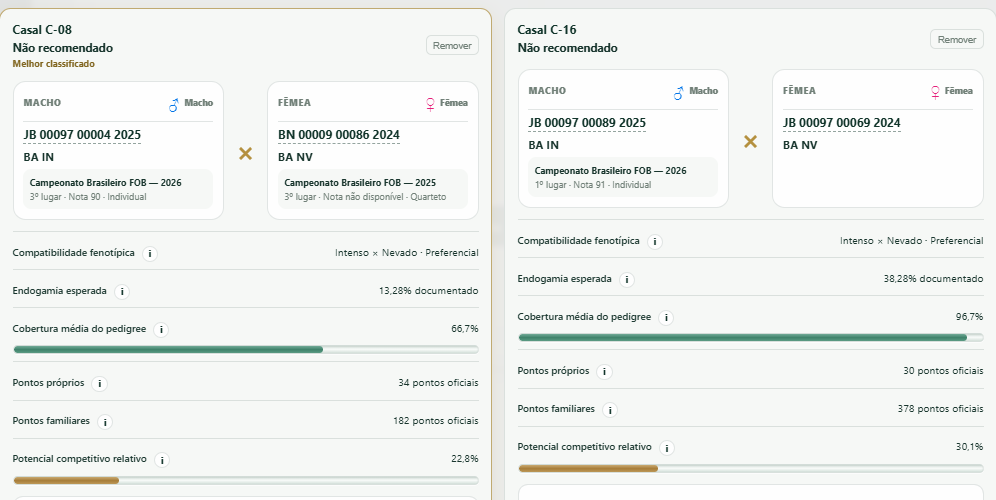996x500 pixels.
Task: Click the 66,7% pedigree coverage bar
Action: (x=246, y=349)
